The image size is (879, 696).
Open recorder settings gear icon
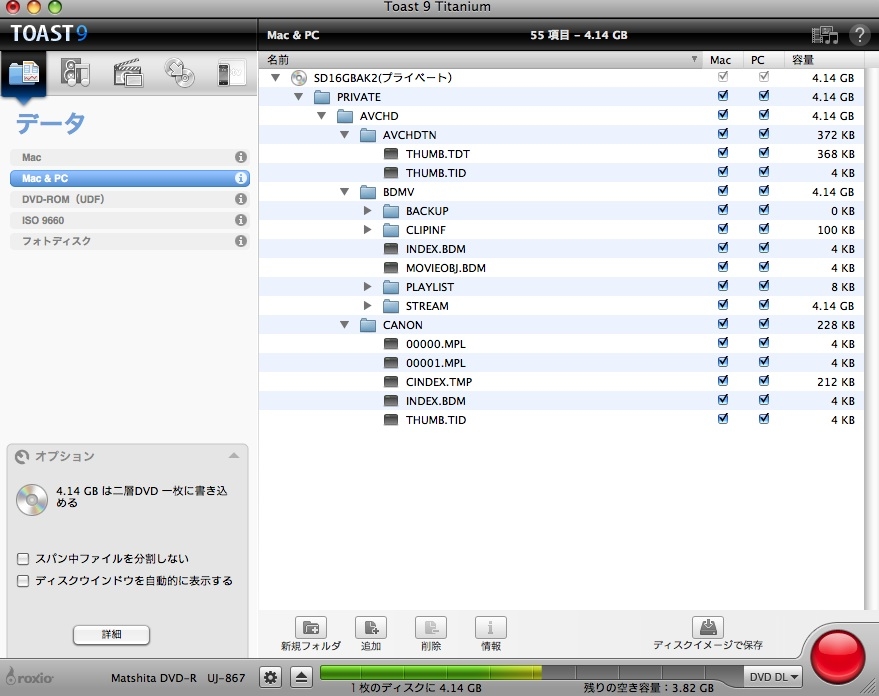[270, 678]
